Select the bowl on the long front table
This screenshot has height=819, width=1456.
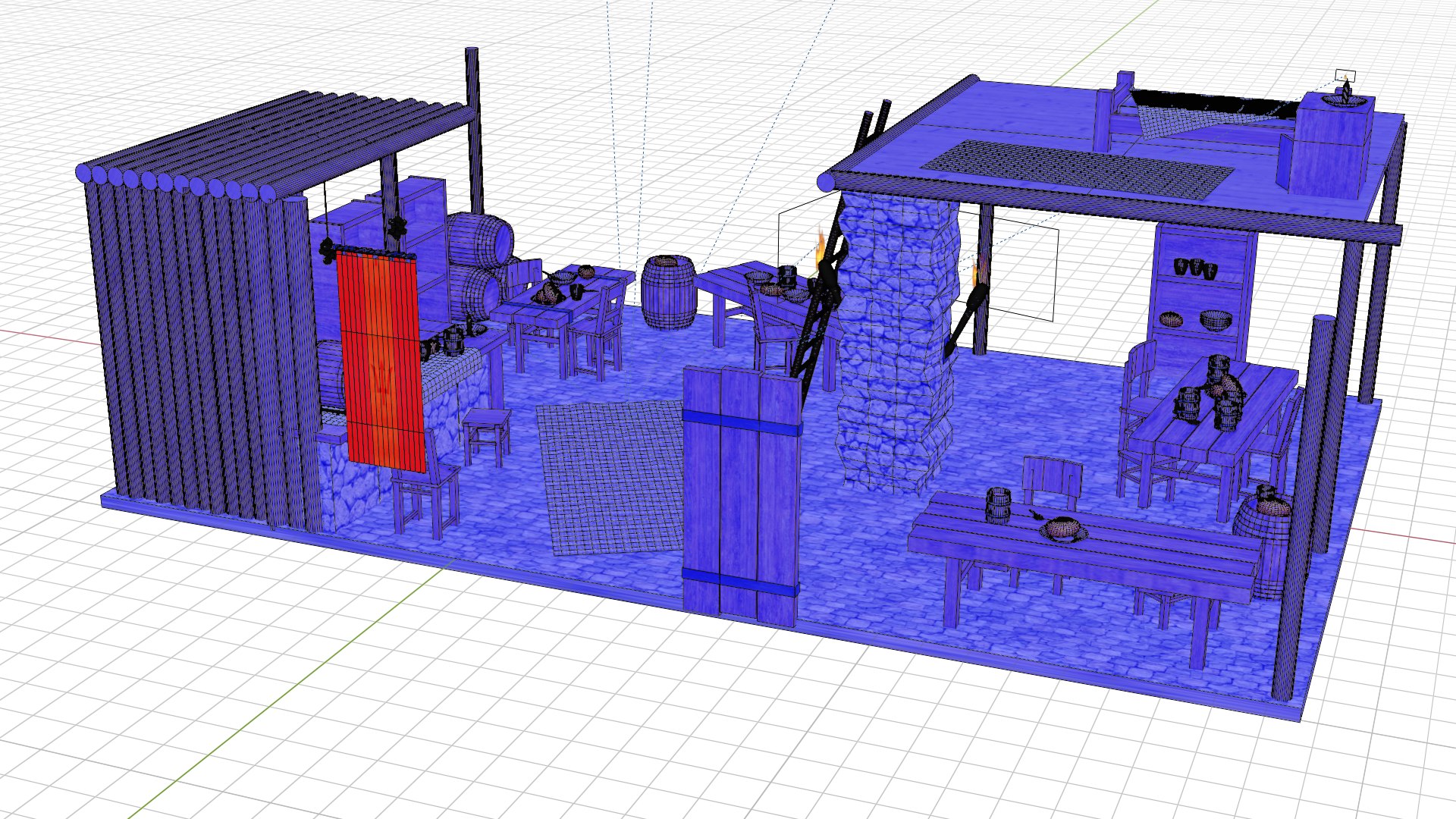pos(1062,530)
